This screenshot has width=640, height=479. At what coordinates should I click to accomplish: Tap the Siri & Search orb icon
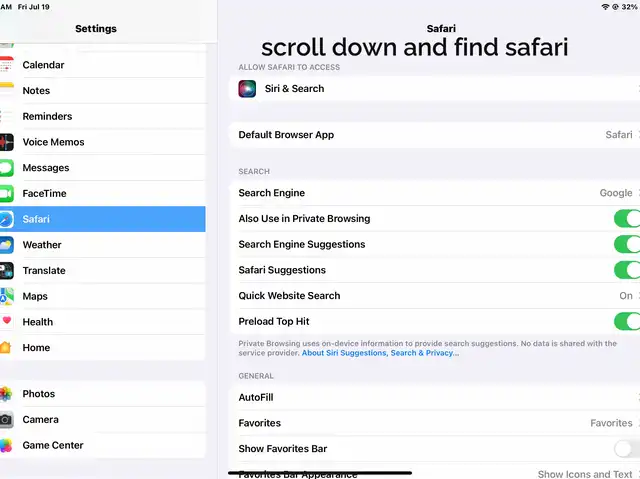click(x=247, y=89)
